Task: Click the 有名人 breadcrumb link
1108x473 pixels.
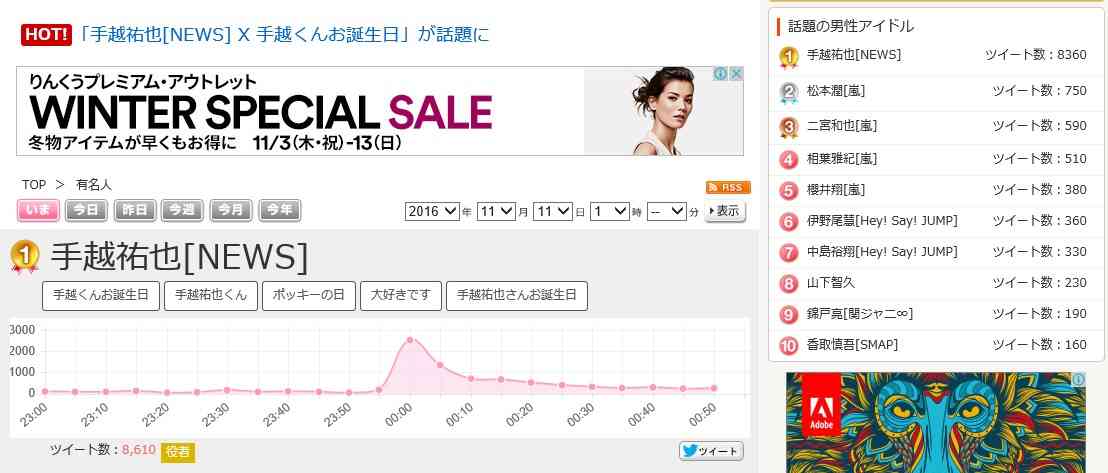Action: coord(94,185)
